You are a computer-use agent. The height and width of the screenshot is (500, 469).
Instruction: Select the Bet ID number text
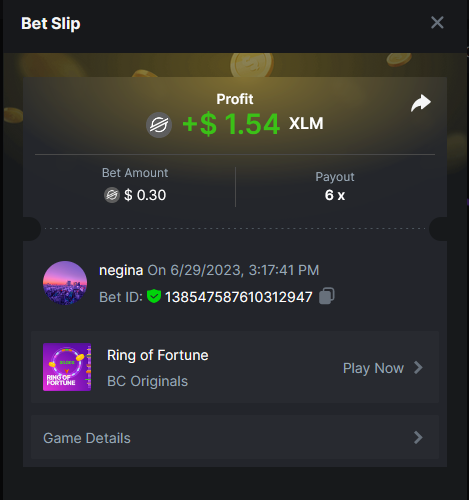click(x=239, y=297)
